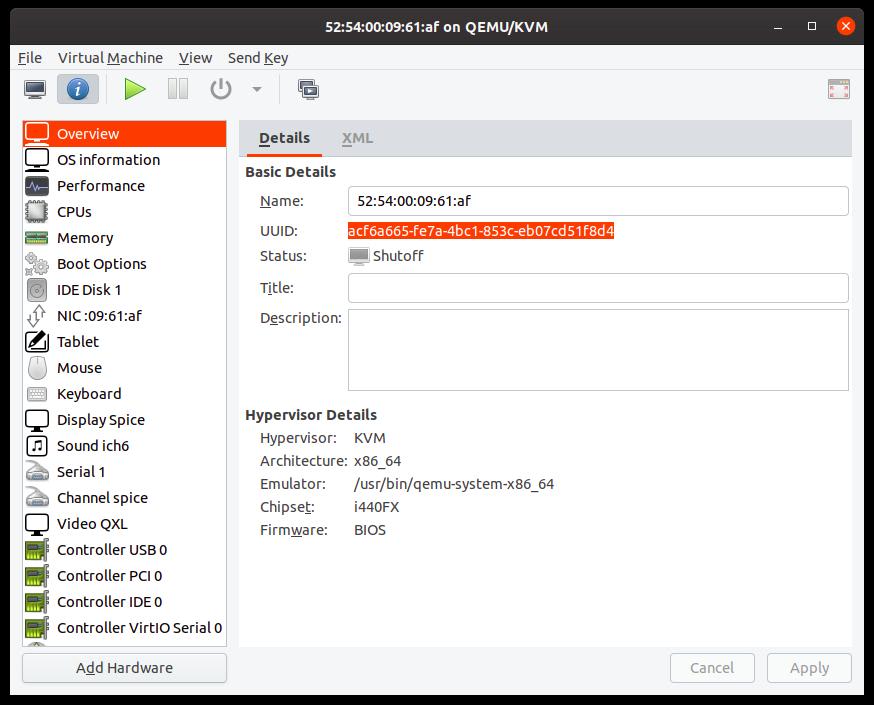Click the Memory RAM icon
The width and height of the screenshot is (874, 705).
point(37,238)
